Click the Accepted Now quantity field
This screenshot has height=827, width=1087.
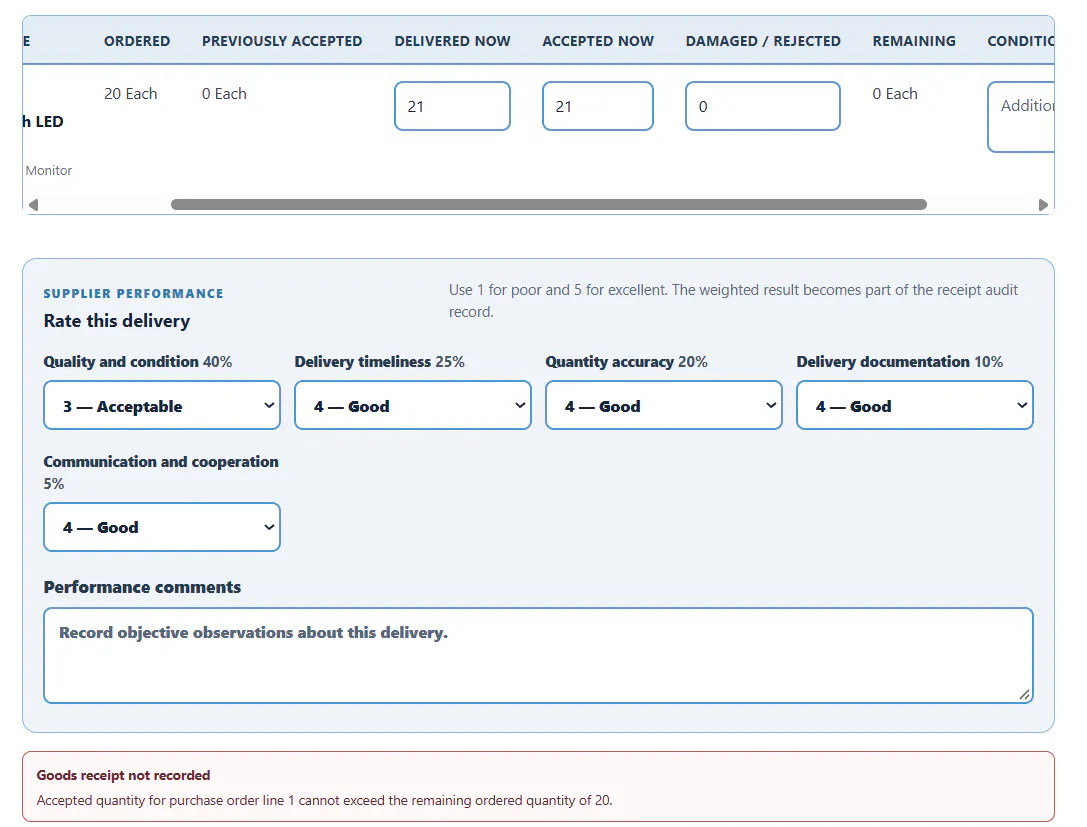coord(598,106)
